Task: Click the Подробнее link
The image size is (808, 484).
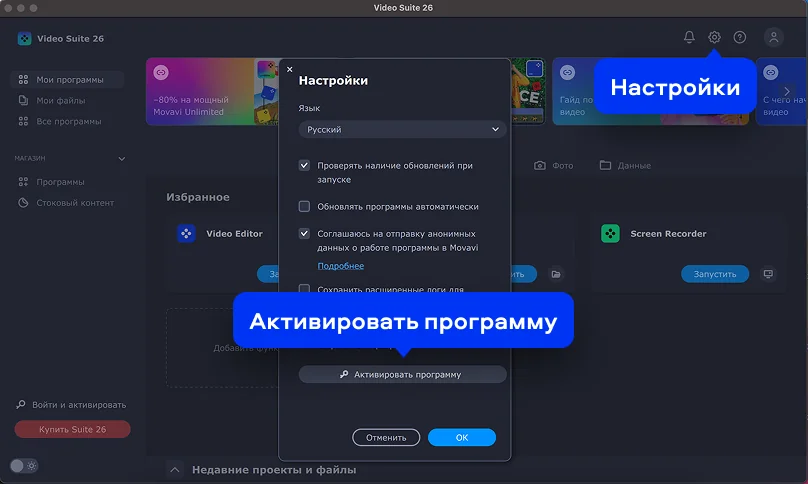Action: pos(341,266)
